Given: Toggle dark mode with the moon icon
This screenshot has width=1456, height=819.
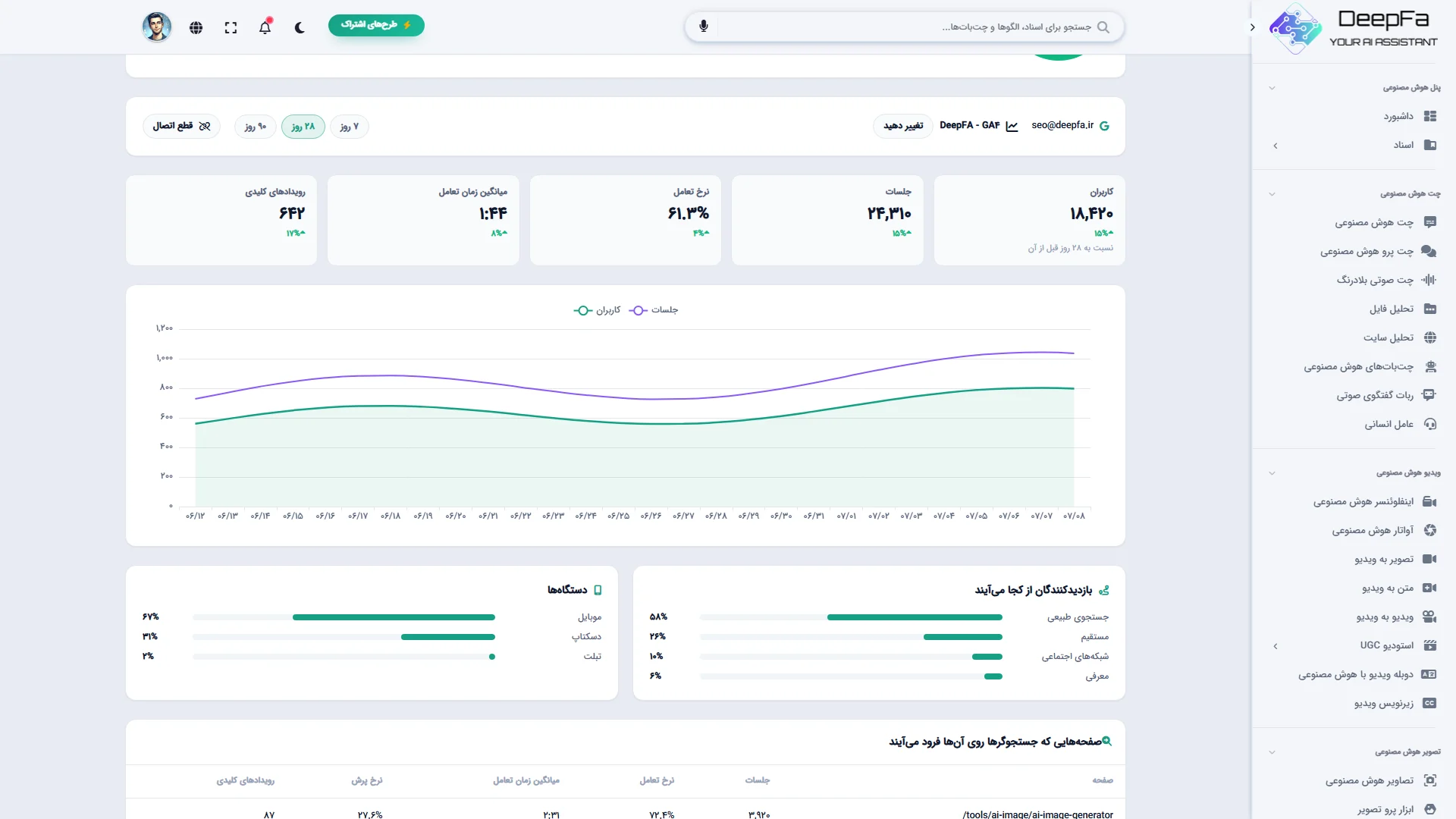Looking at the screenshot, I should [x=300, y=27].
